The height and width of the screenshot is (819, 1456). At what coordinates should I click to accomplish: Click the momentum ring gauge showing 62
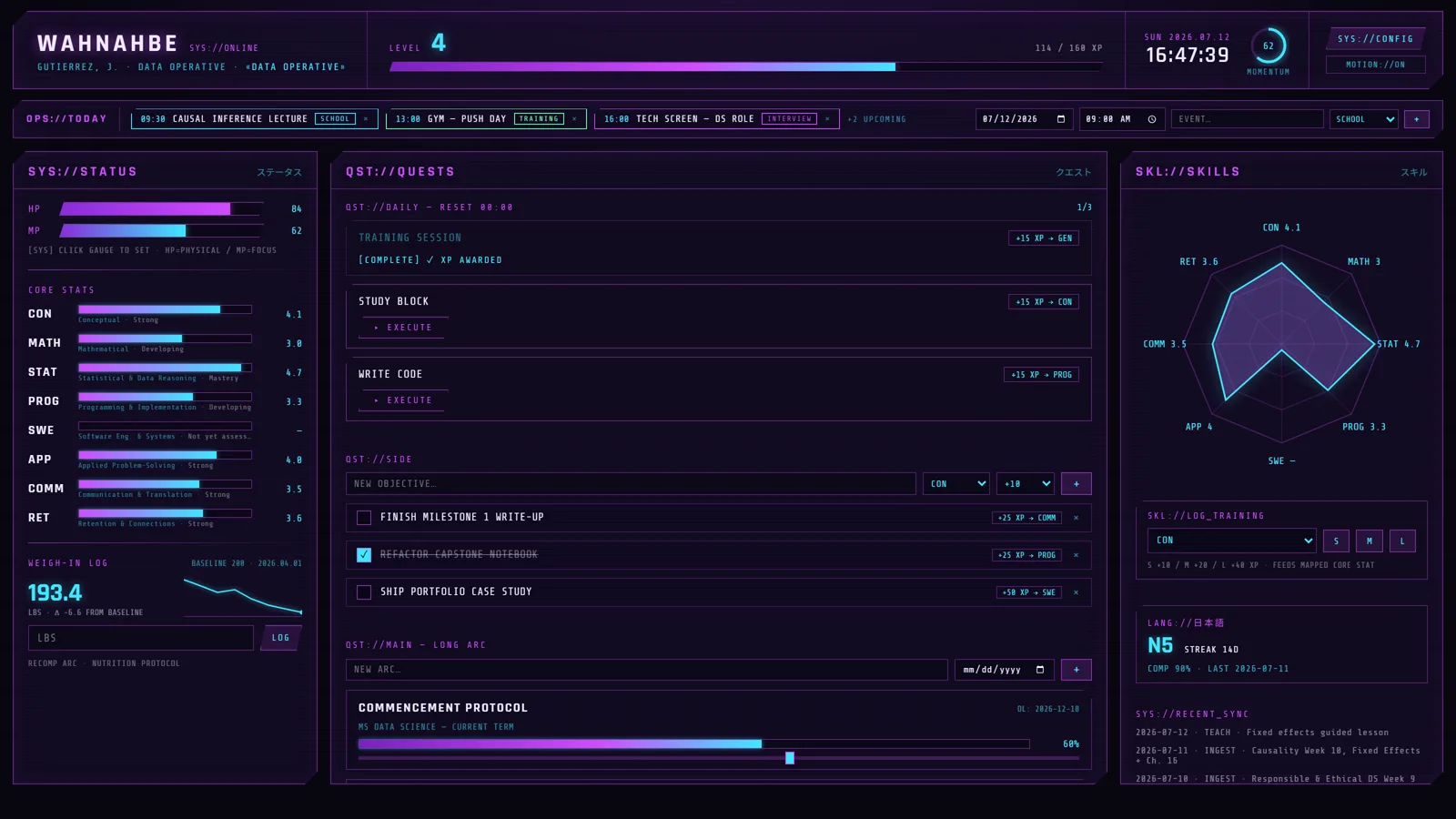[x=1269, y=45]
